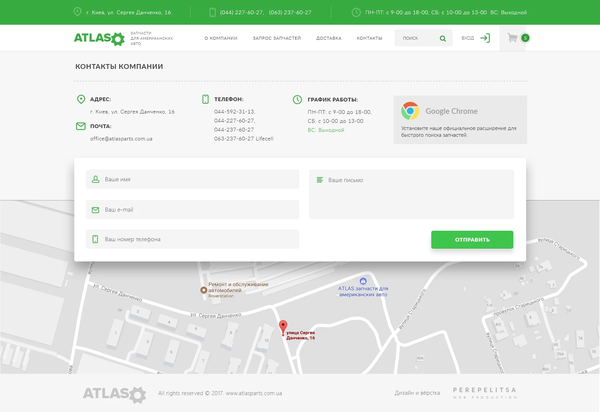Go to the Доставка page

pos(328,38)
